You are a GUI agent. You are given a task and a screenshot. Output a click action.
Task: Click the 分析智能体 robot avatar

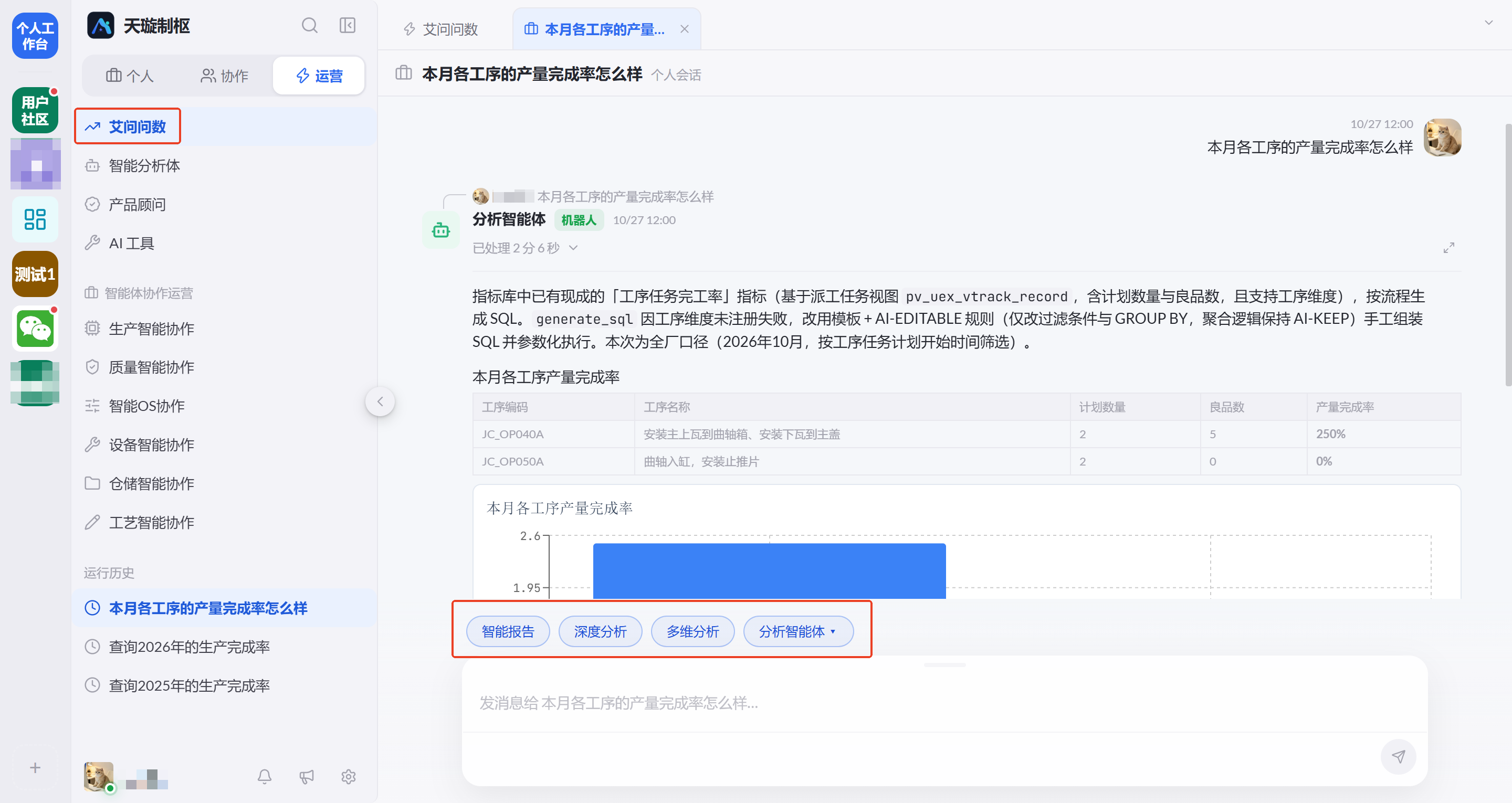click(441, 230)
